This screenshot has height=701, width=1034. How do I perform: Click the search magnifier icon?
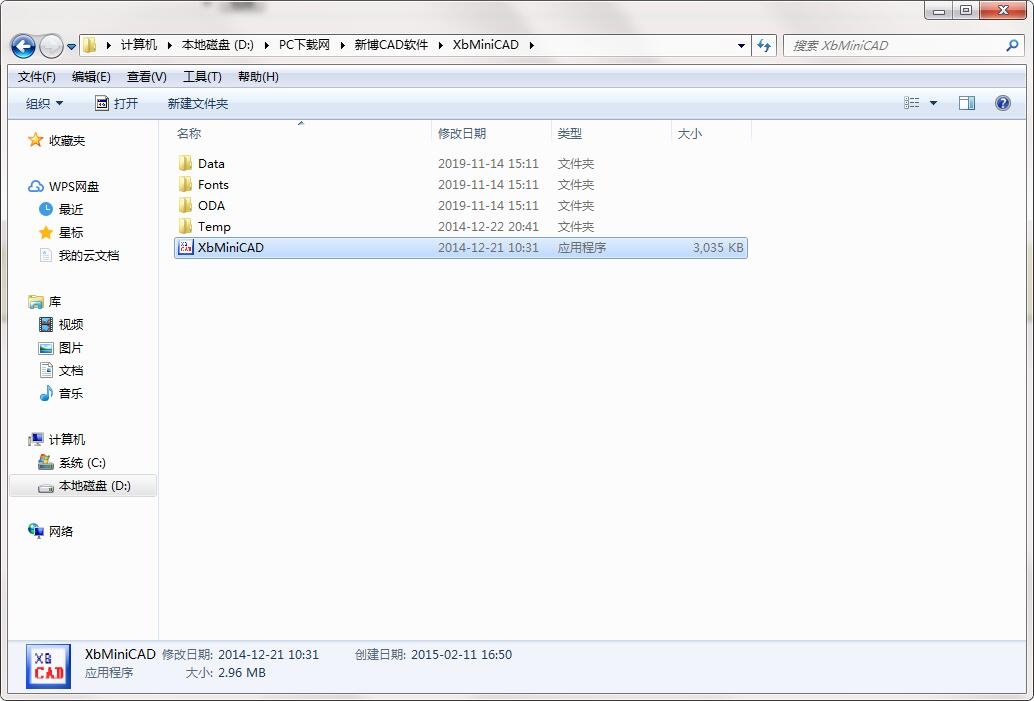(x=1012, y=46)
